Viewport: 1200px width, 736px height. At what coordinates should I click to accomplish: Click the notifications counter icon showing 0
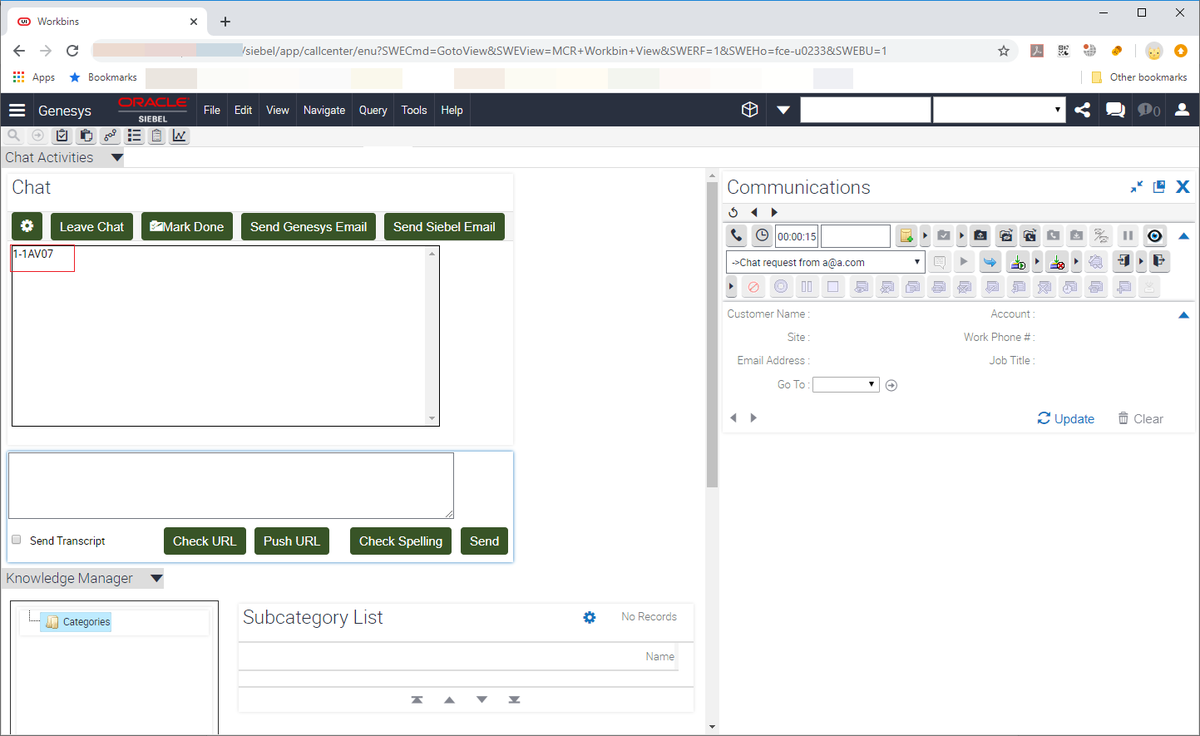[1148, 110]
